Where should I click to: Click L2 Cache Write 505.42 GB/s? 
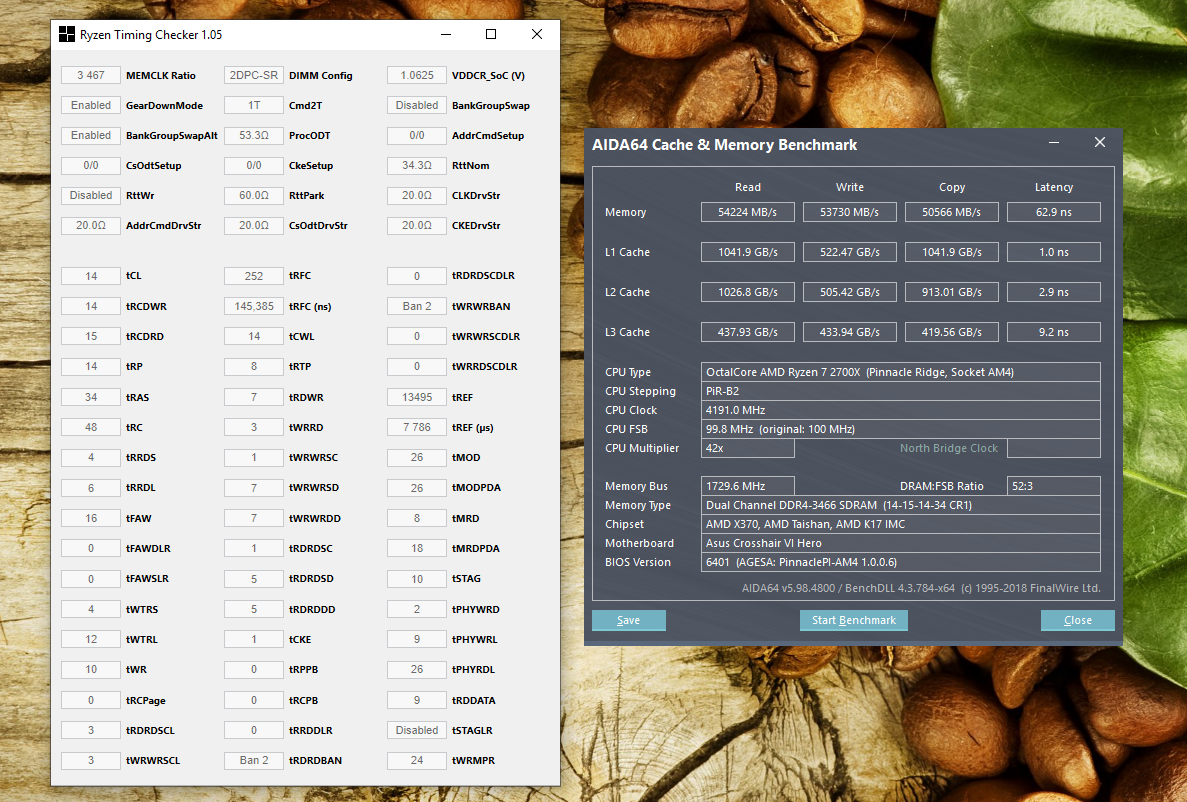coord(849,292)
